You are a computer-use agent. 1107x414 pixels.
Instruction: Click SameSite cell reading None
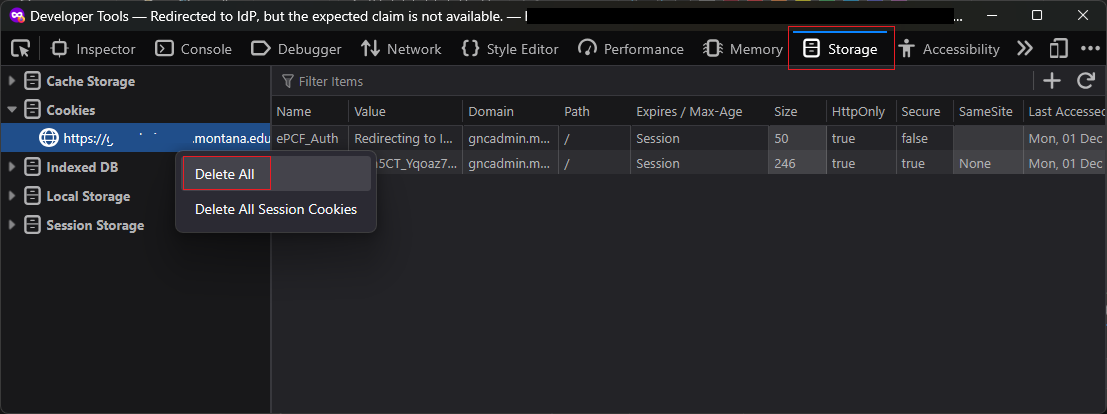point(988,163)
